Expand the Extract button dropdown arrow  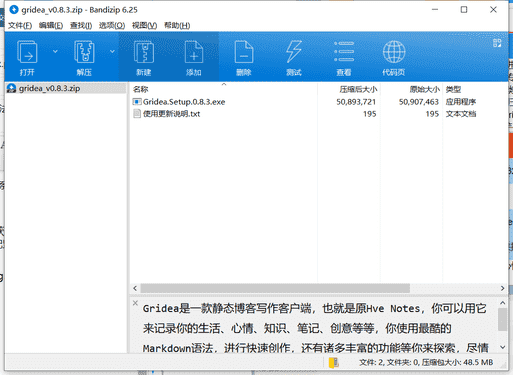point(112,51)
